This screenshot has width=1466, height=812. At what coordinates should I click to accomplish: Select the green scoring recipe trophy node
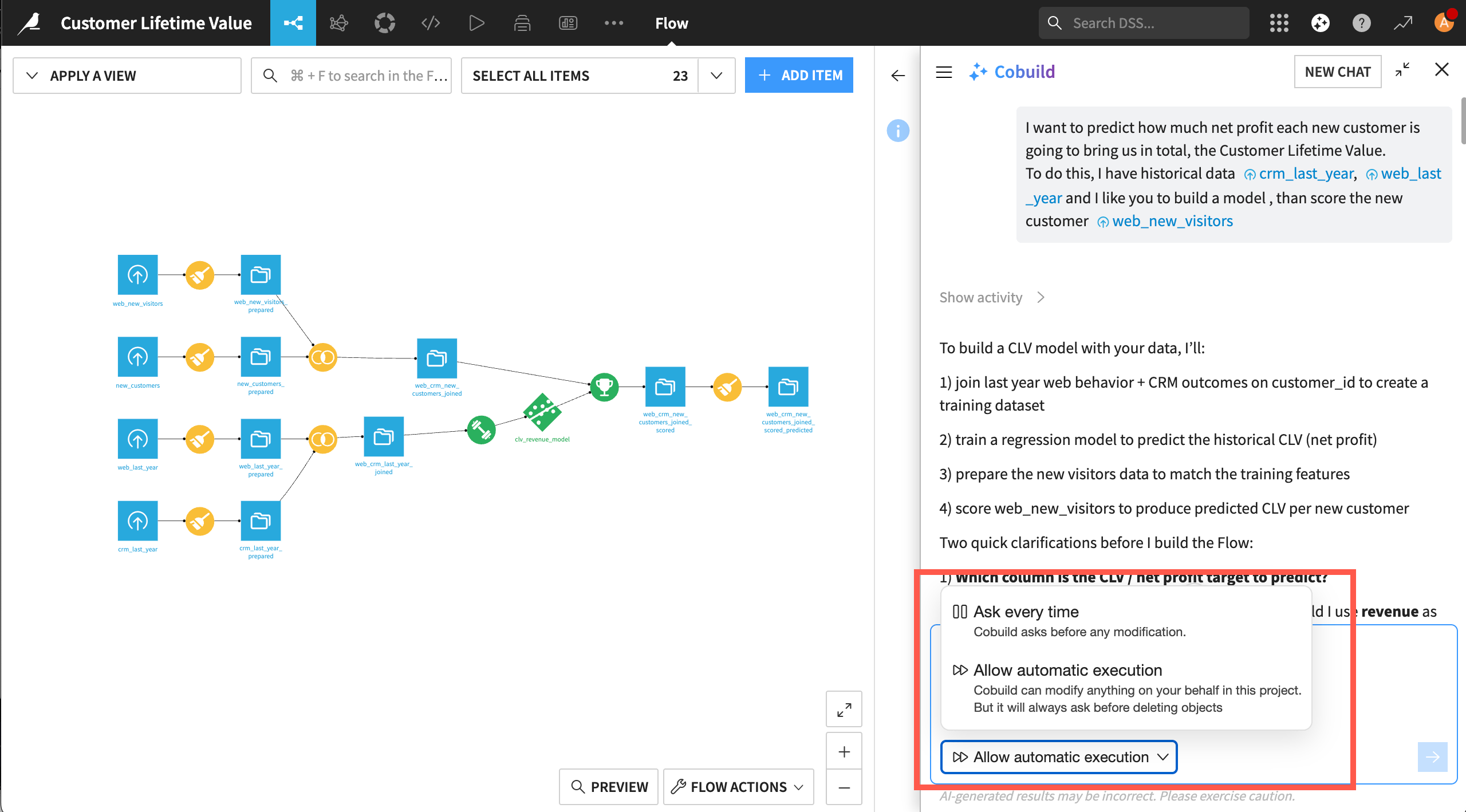pos(604,387)
